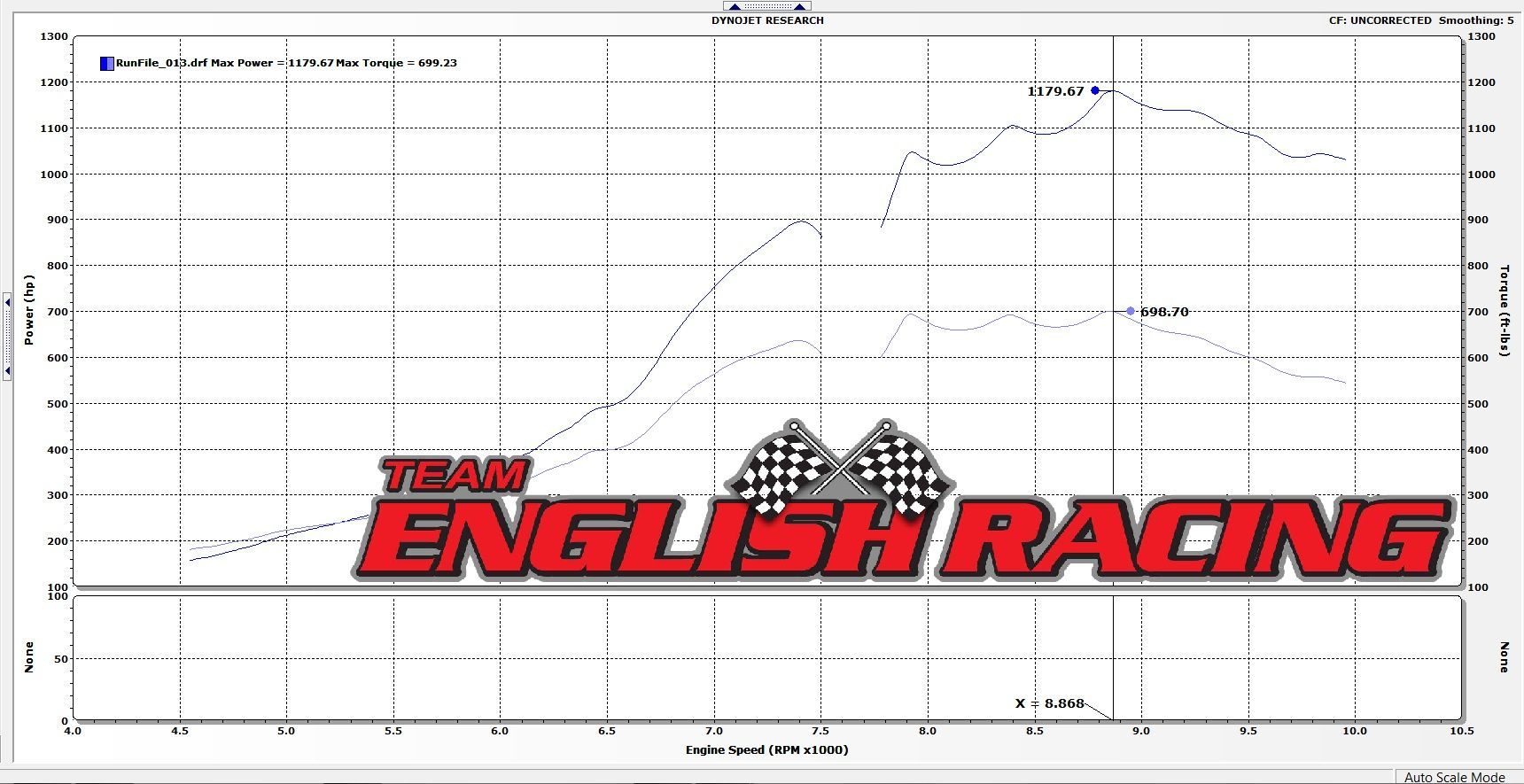Click the Engine Speed (RPM x1000) axis title
The width and height of the screenshot is (1524, 784).
tap(766, 750)
